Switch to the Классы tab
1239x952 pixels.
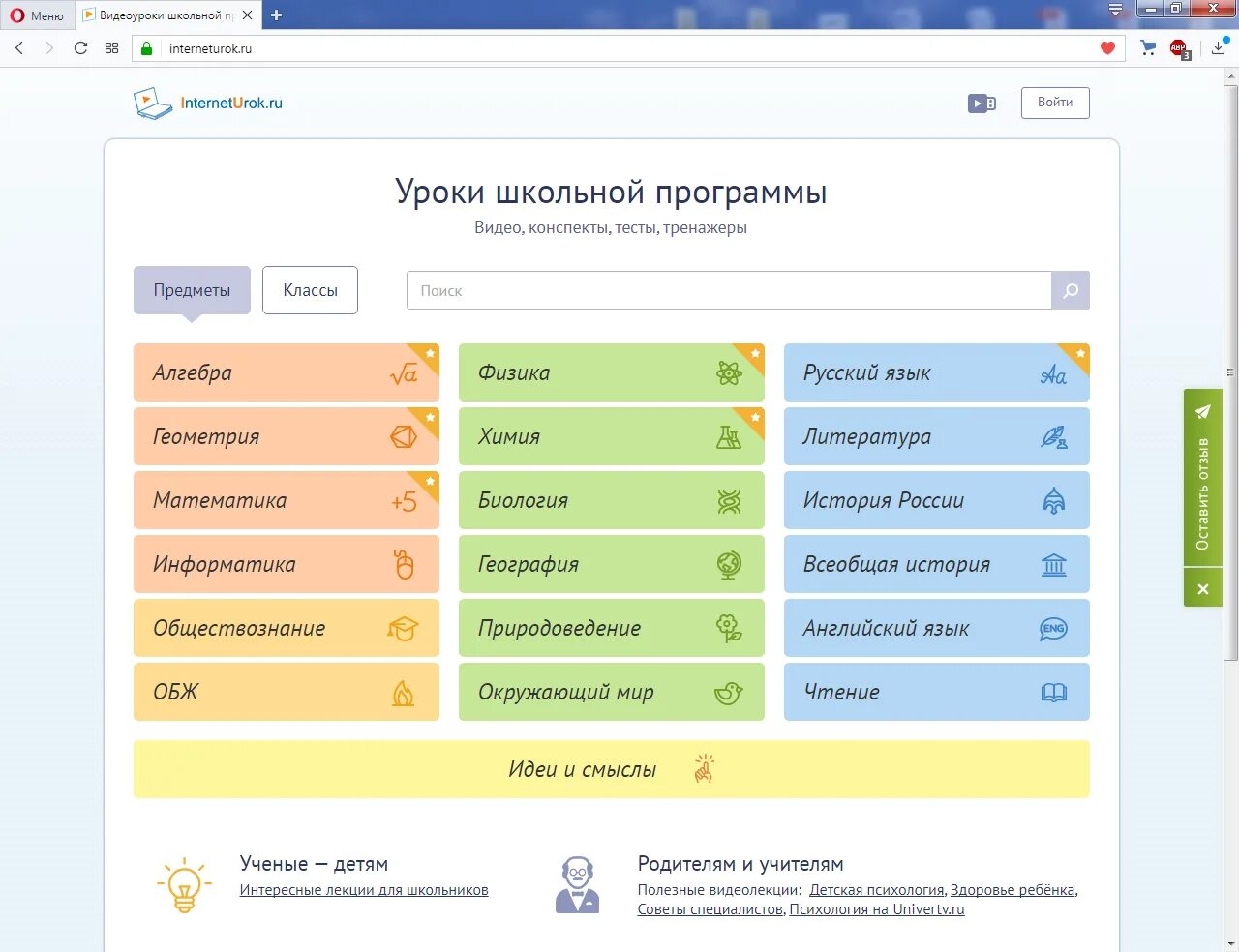tap(310, 290)
